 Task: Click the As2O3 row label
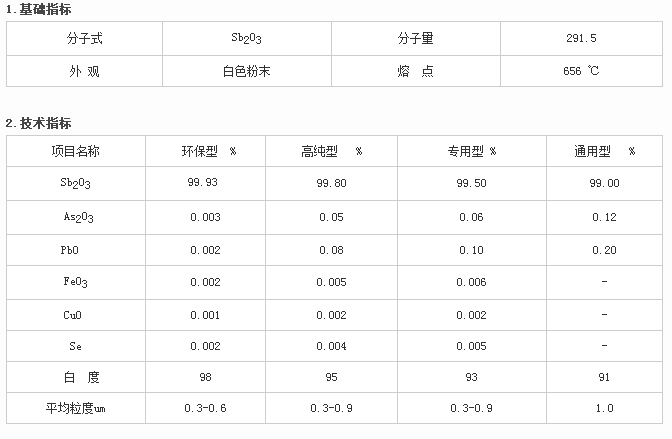(78, 217)
